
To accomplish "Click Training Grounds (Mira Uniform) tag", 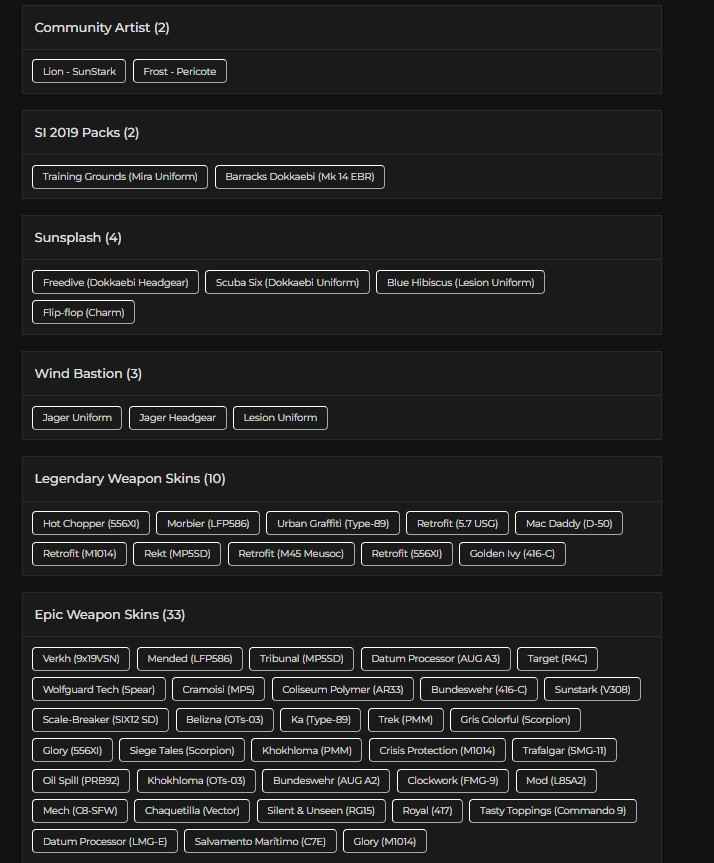I will coord(120,177).
